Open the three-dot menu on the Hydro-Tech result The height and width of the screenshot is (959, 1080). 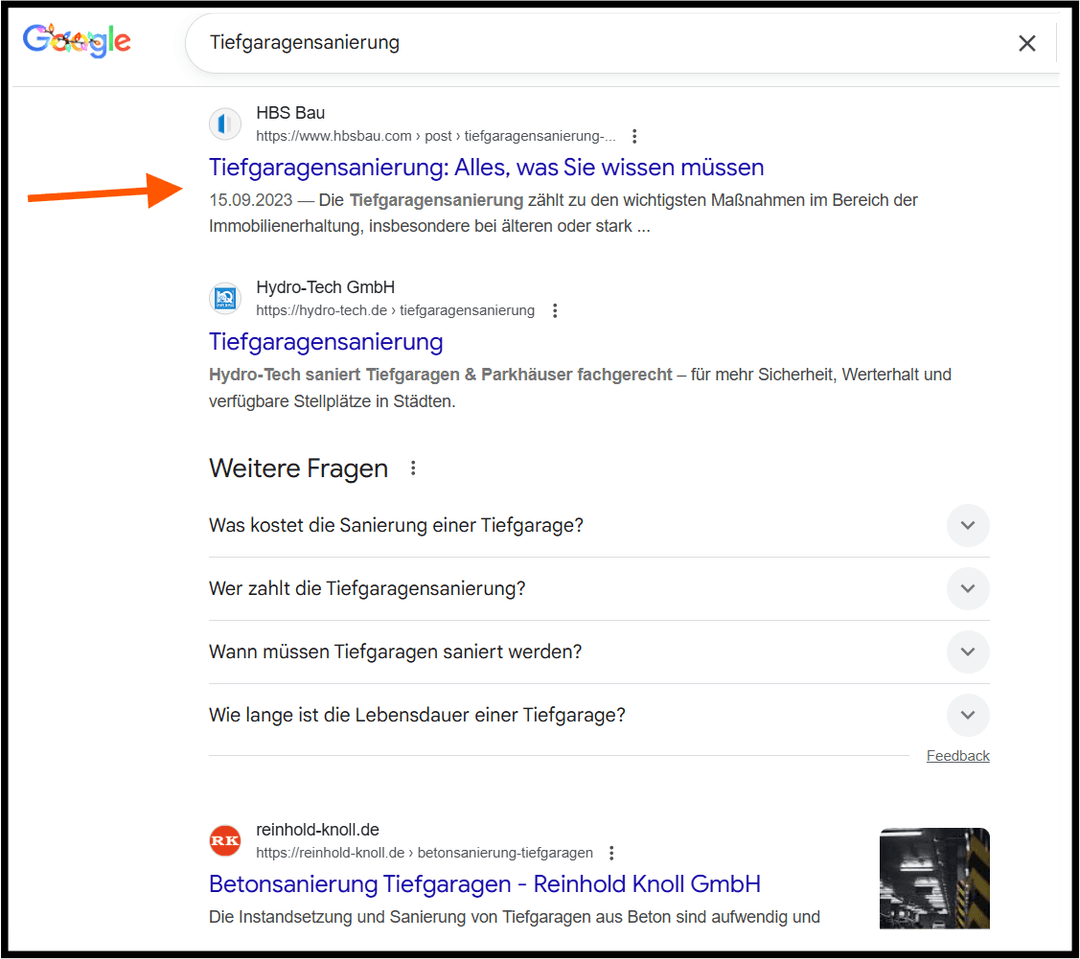[555, 310]
